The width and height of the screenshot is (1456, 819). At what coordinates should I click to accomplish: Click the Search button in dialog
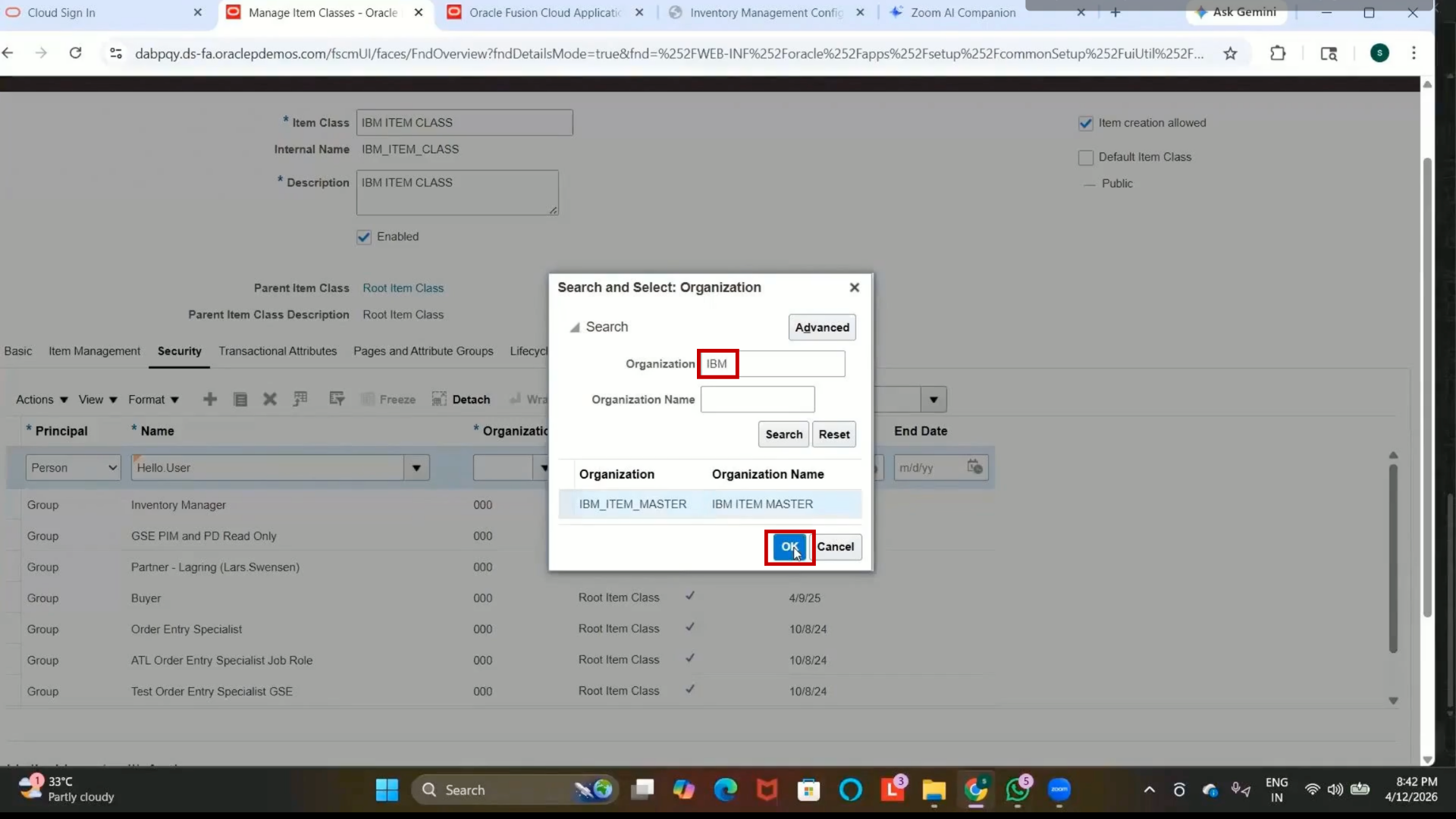[x=783, y=435]
